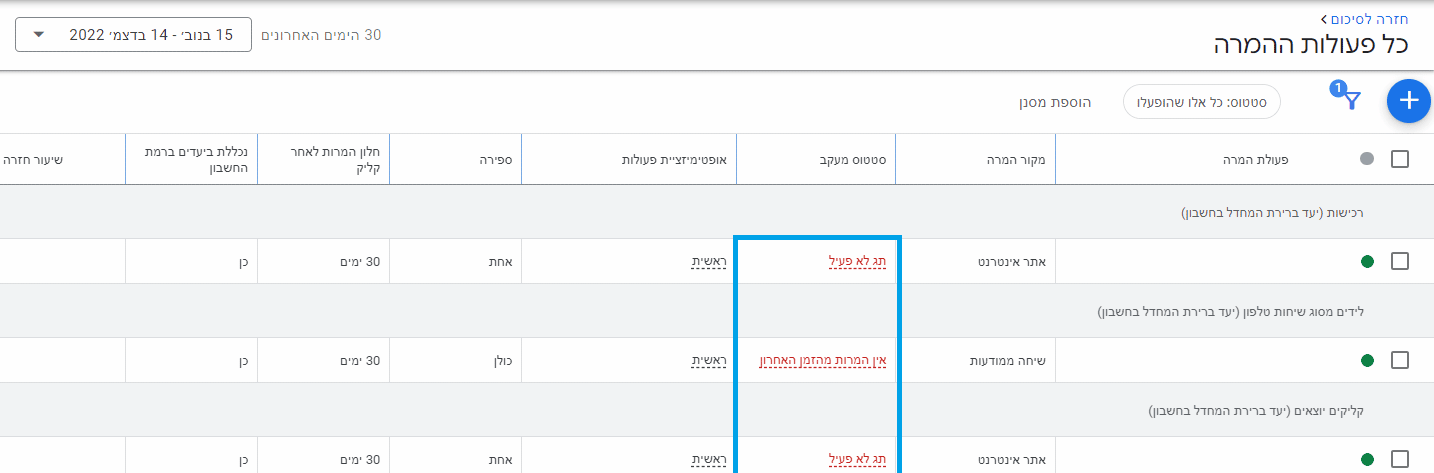Viewport: 1434px width, 473px height.
Task: Click ראשית in the רכישות row
Action: 710,262
